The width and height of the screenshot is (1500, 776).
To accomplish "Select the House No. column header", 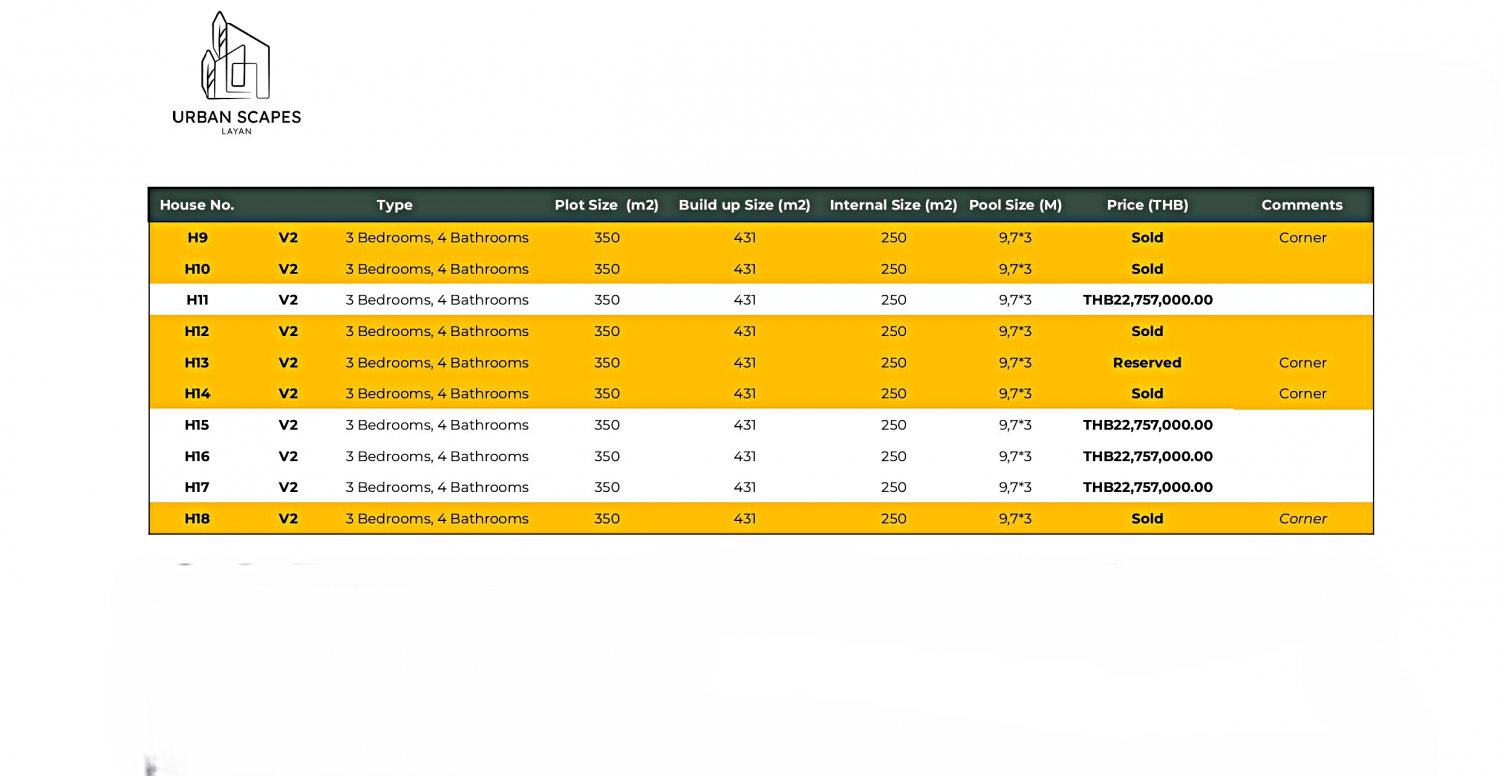I will click(x=197, y=205).
